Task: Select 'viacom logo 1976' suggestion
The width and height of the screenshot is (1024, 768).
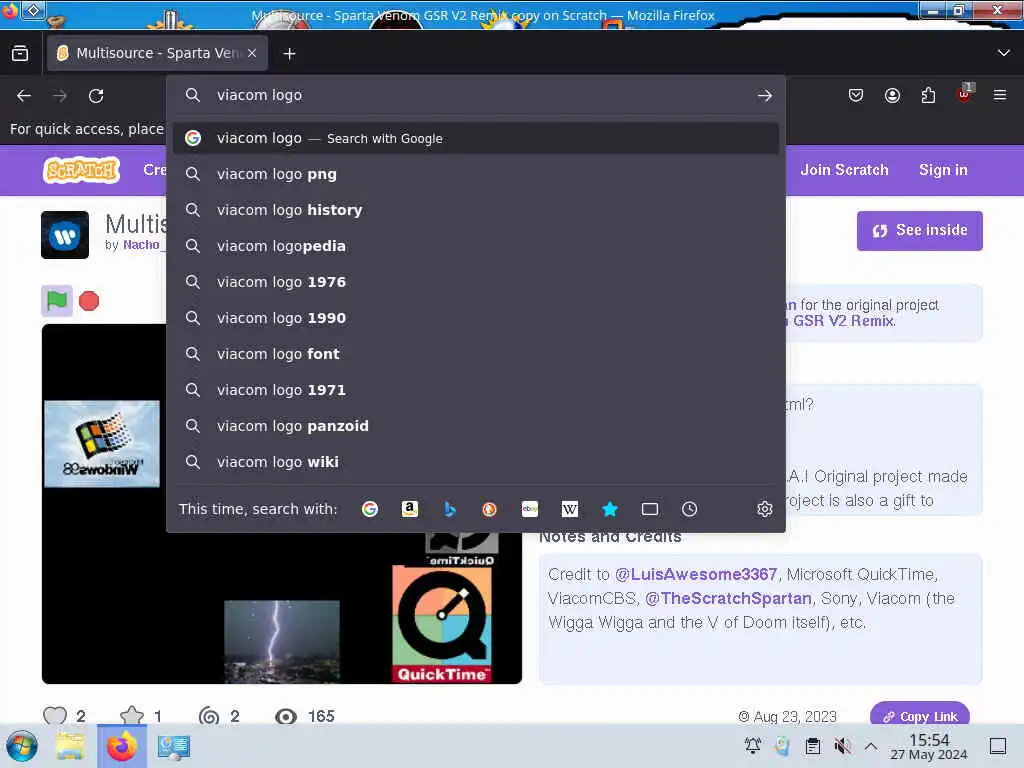Action: click(475, 282)
